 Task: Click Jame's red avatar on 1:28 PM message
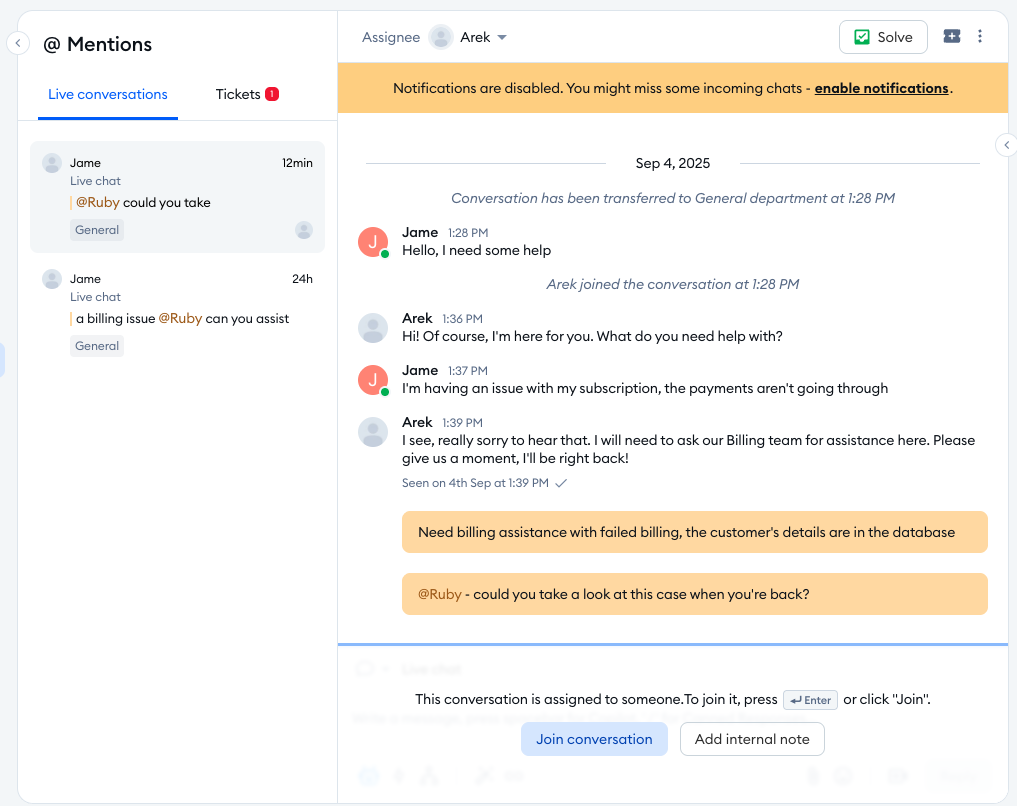point(373,242)
